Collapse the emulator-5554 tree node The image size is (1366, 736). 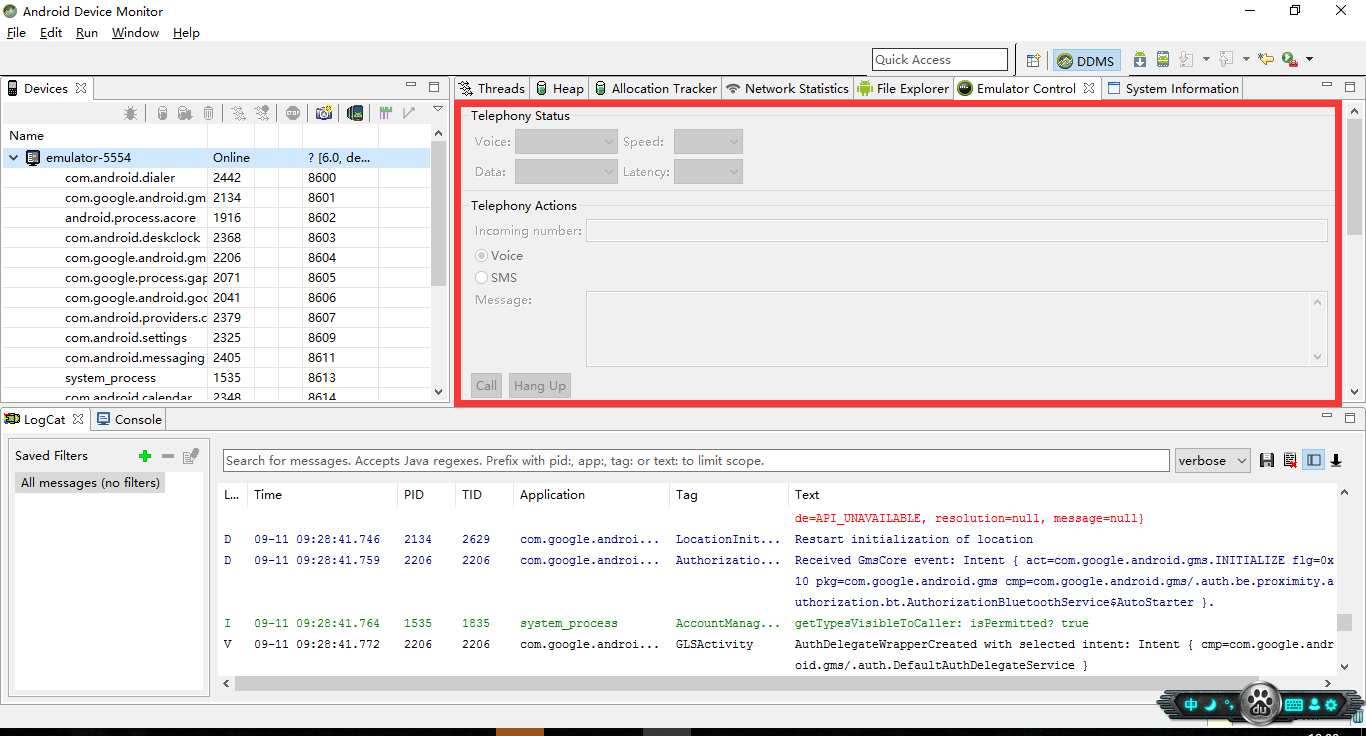coord(14,158)
